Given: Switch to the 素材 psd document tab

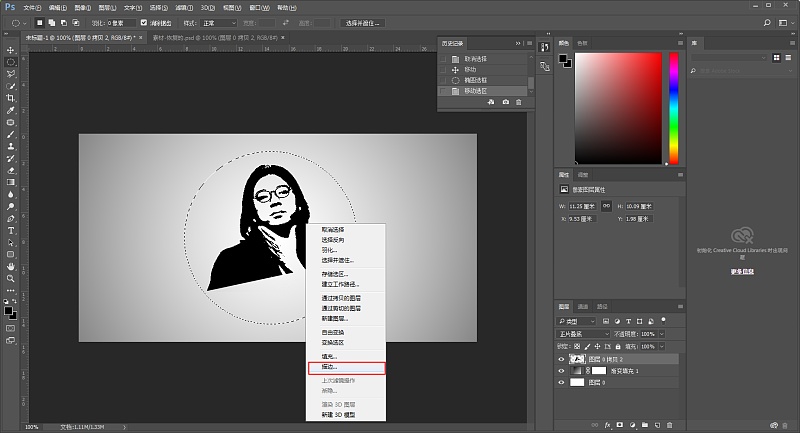Looking at the screenshot, I should pyautogui.click(x=215, y=38).
